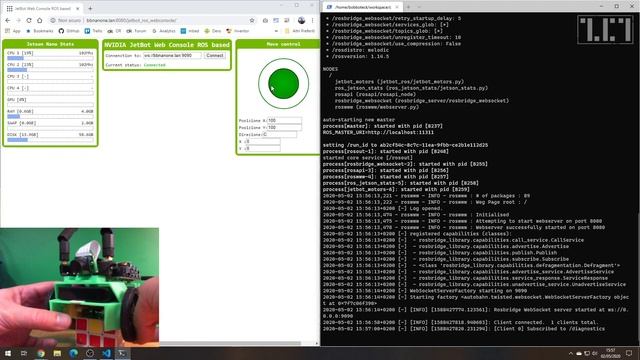Open the Windows Start menu
Viewport: 640px width, 360px height.
(7, 353)
